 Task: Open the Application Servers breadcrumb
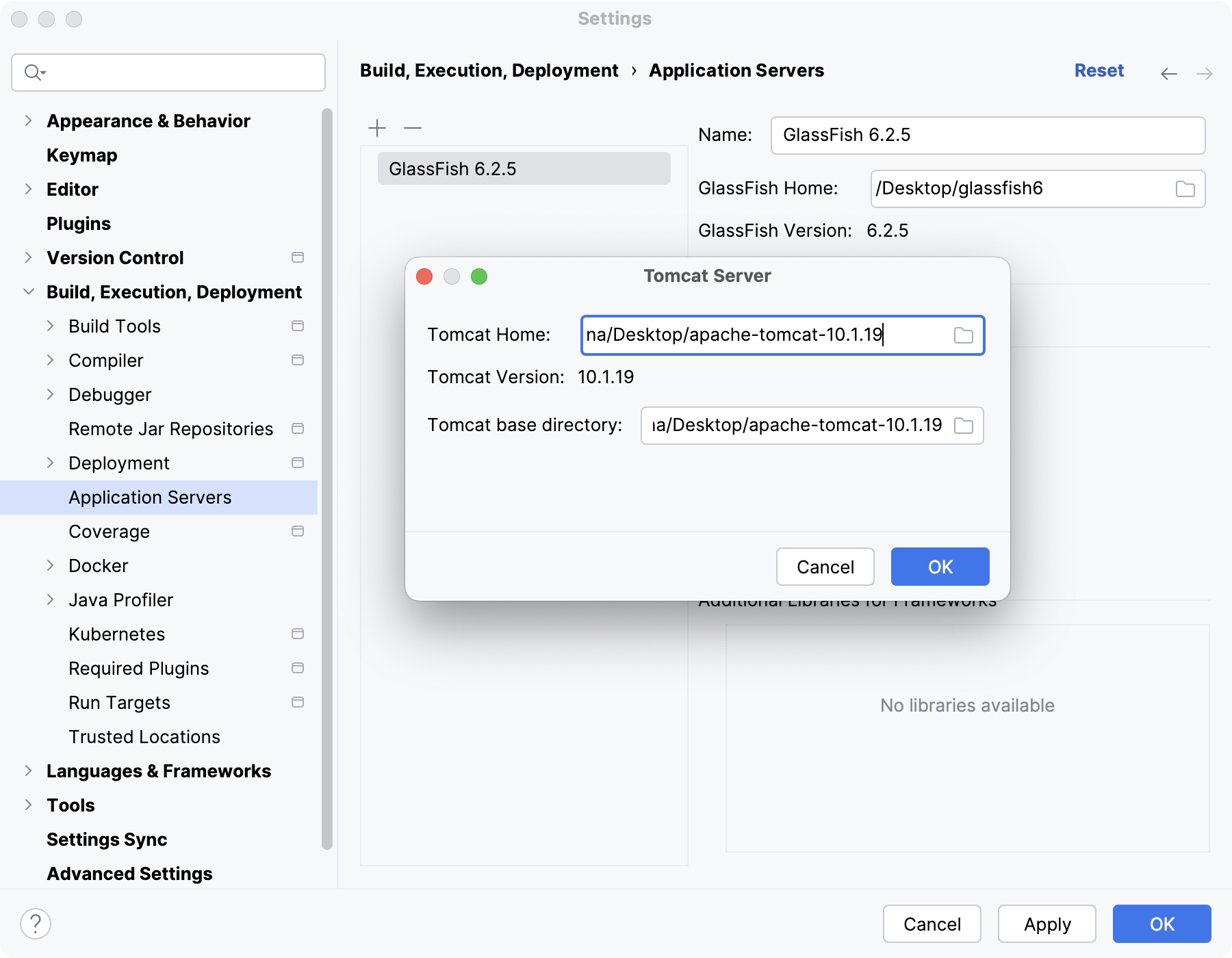click(x=737, y=70)
